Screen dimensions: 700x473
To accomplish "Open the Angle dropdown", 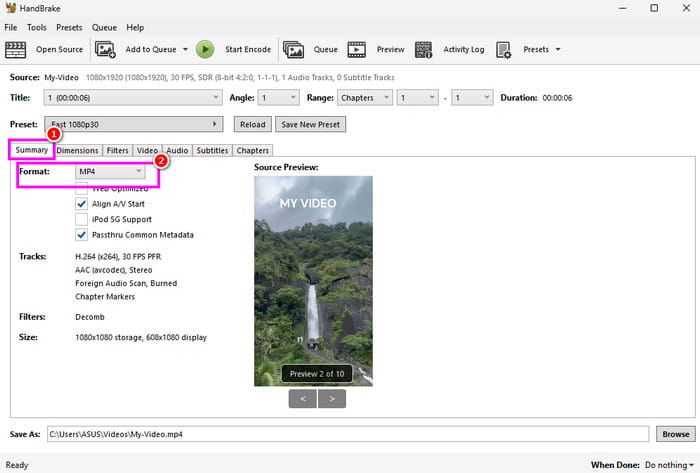I will pyautogui.click(x=279, y=98).
